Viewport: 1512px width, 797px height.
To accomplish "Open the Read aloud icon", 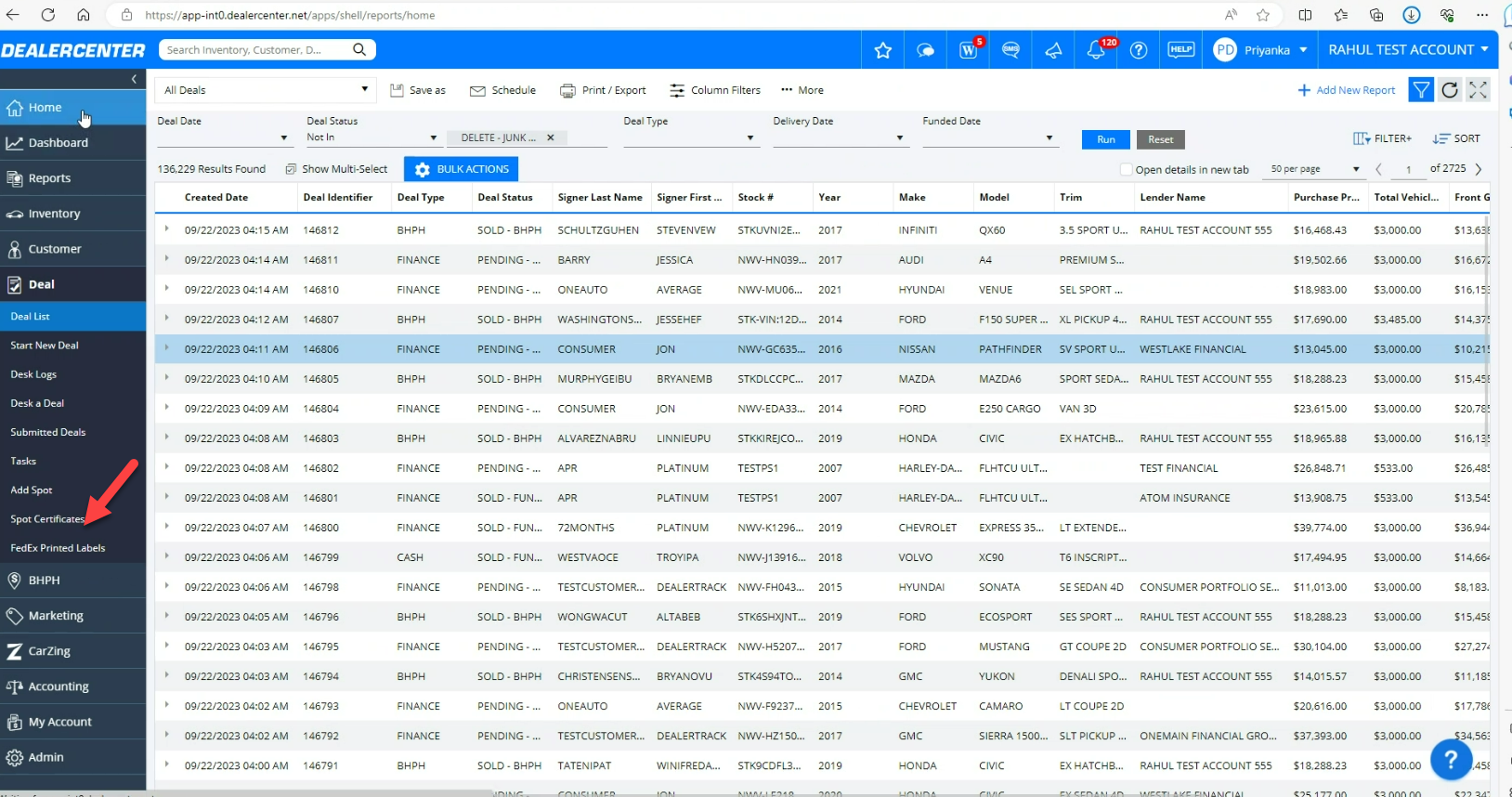I will 1231,15.
